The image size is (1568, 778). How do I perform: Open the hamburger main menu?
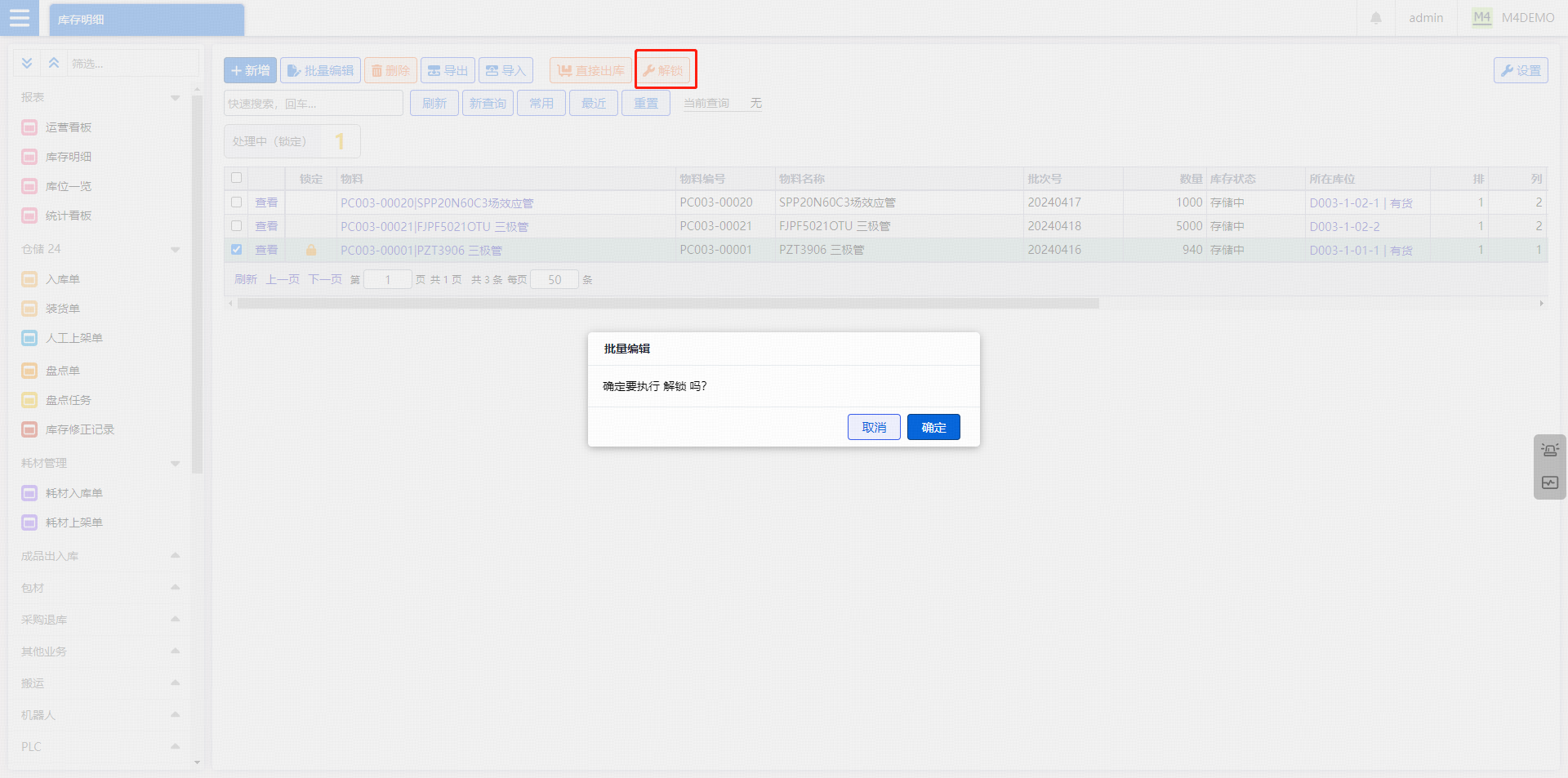coord(19,18)
